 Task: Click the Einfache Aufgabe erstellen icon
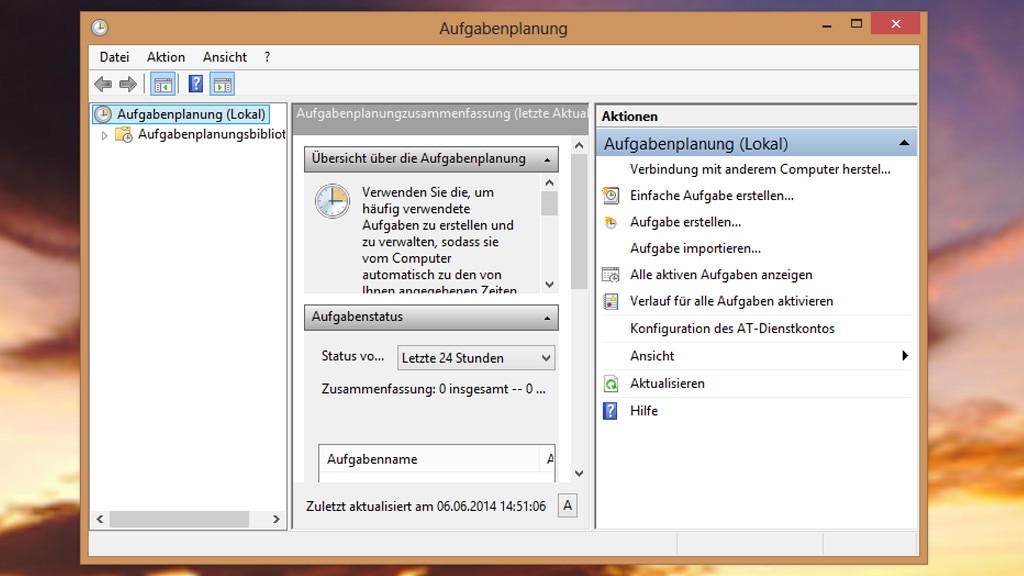click(610, 196)
